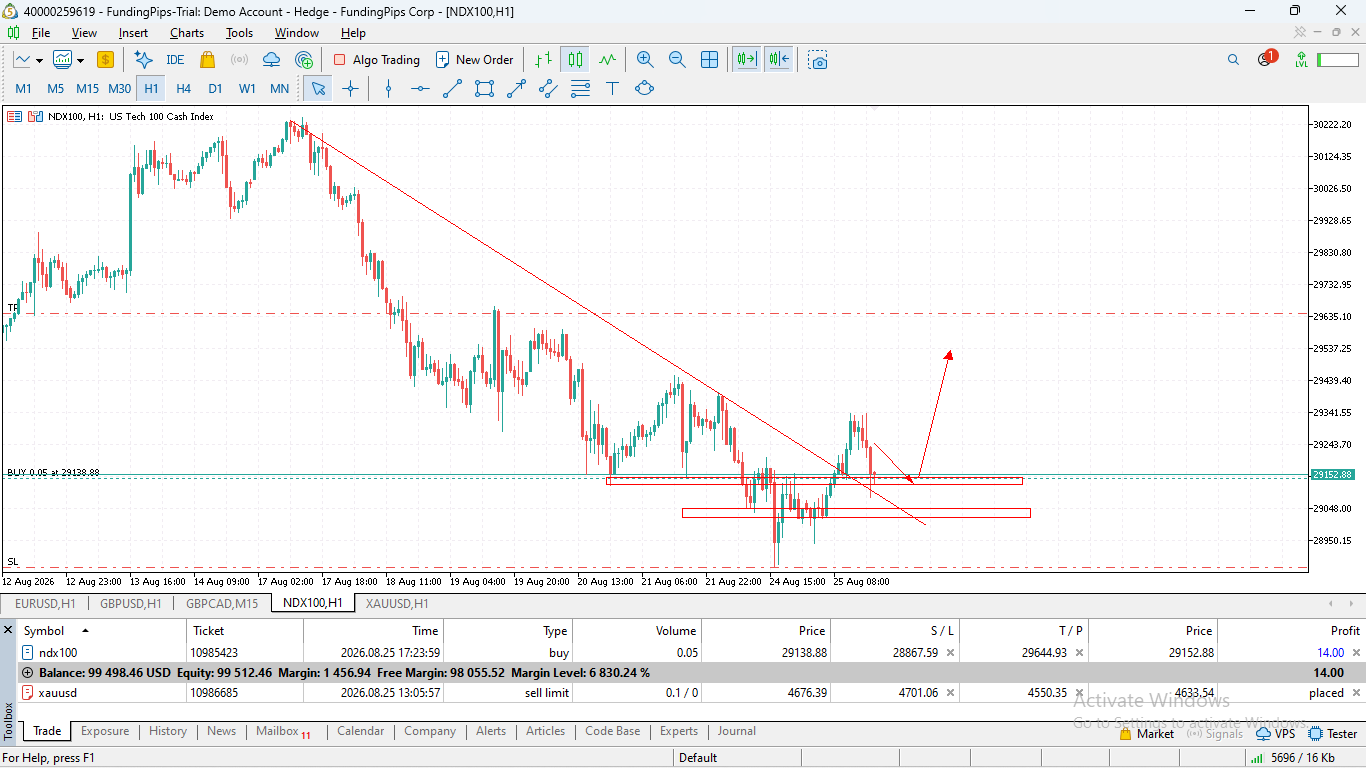The width and height of the screenshot is (1366, 768).
Task: Select the H4 timeframe
Action: point(183,88)
